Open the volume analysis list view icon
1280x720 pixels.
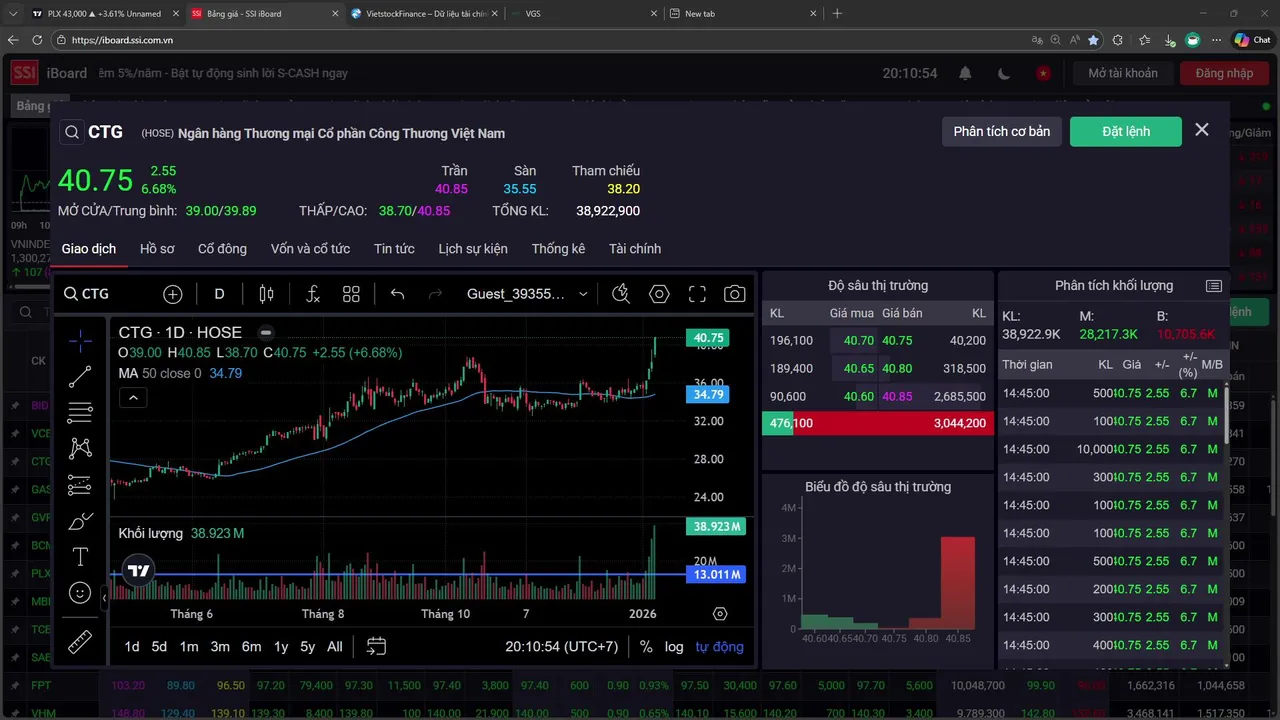coord(1214,286)
